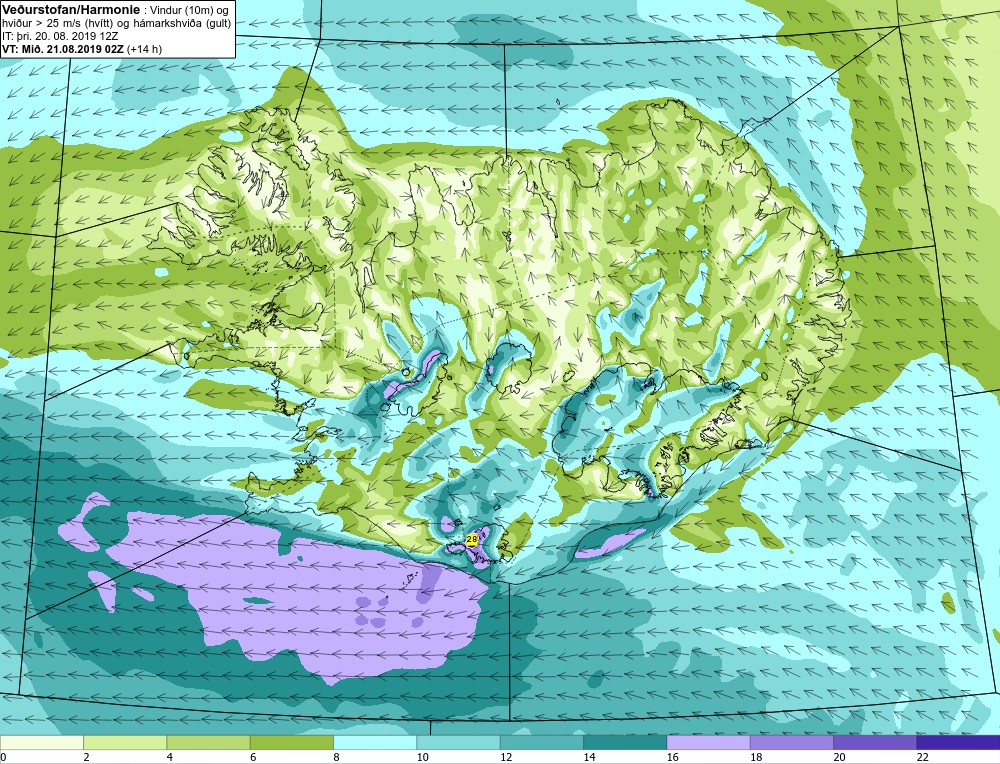
Task: Click the legend scale label '4'
Action: coord(170,757)
